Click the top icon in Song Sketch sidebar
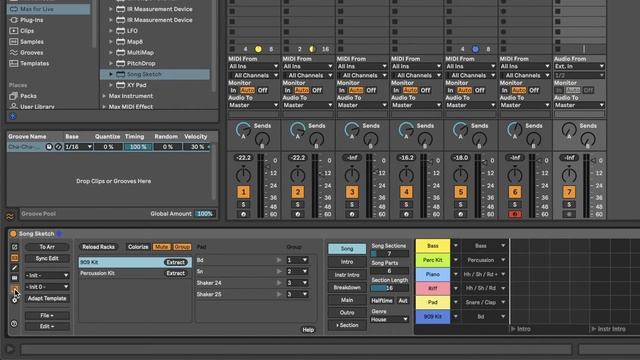The width and height of the screenshot is (640, 360). point(14,247)
